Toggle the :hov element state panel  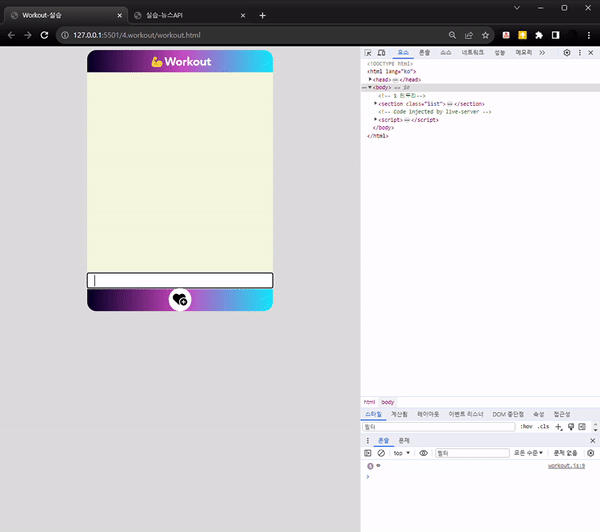527,426
